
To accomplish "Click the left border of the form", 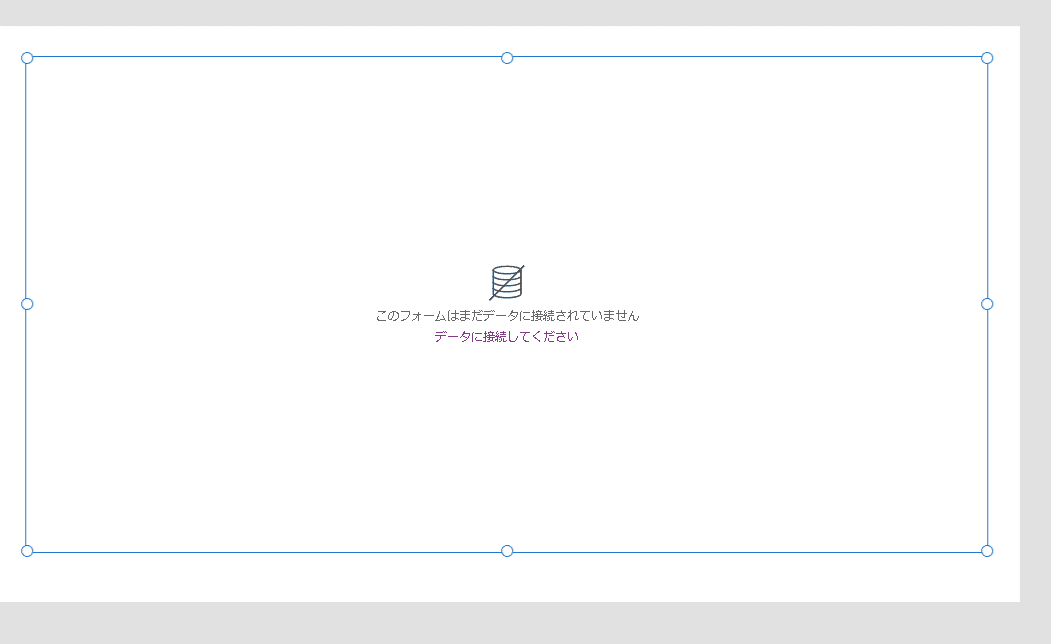I will point(26,180).
